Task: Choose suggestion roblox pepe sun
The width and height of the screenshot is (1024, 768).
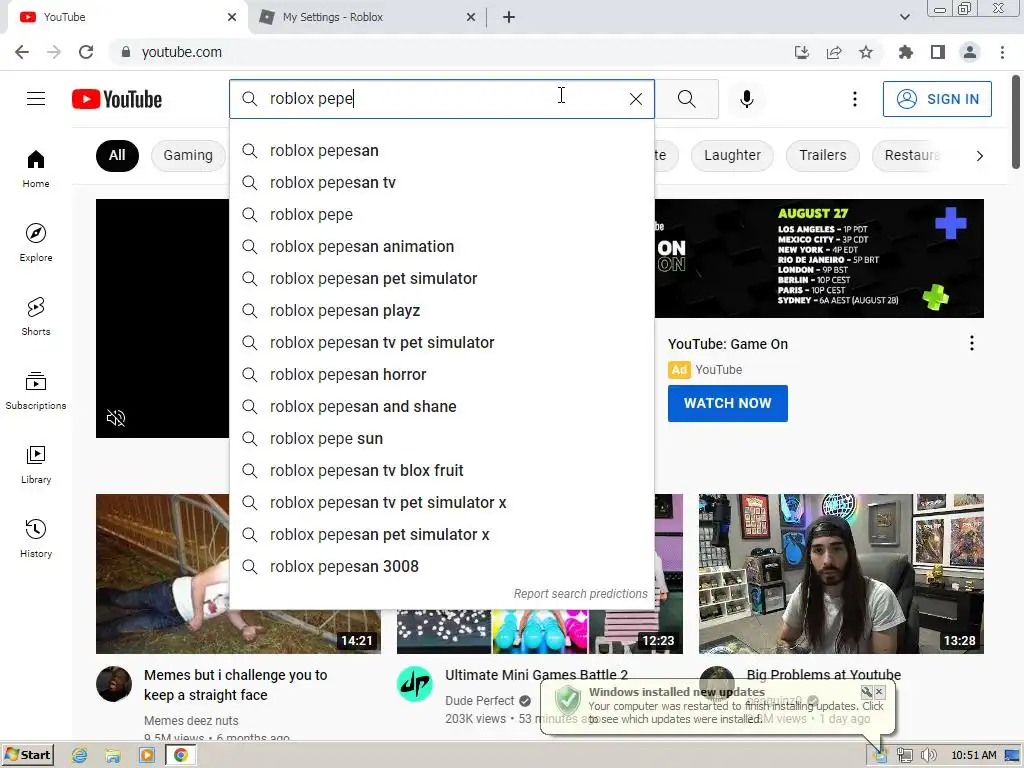Action: click(442, 439)
